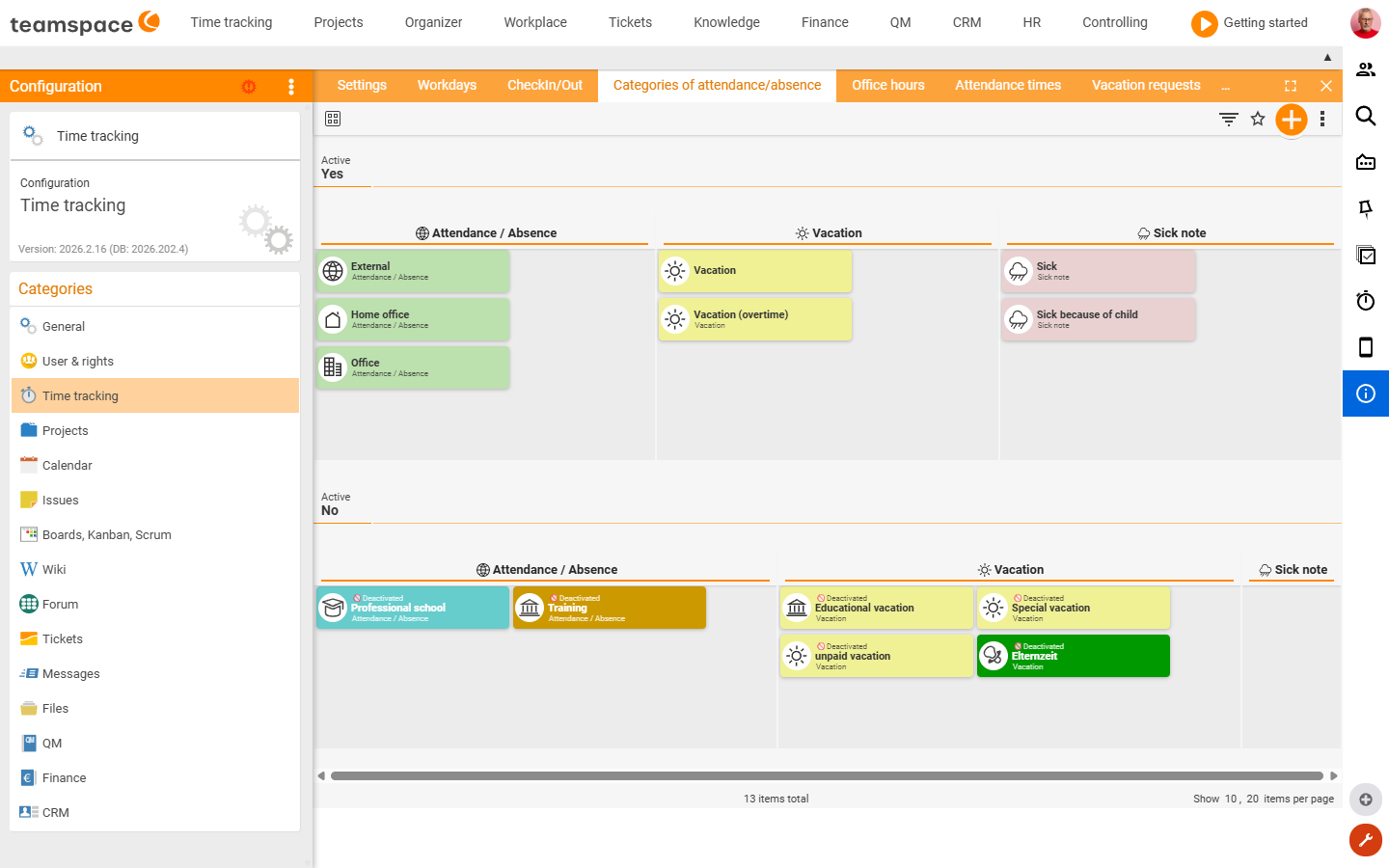Image resolution: width=1389 pixels, height=868 pixels.
Task: Select Messages category
Action: point(155,673)
